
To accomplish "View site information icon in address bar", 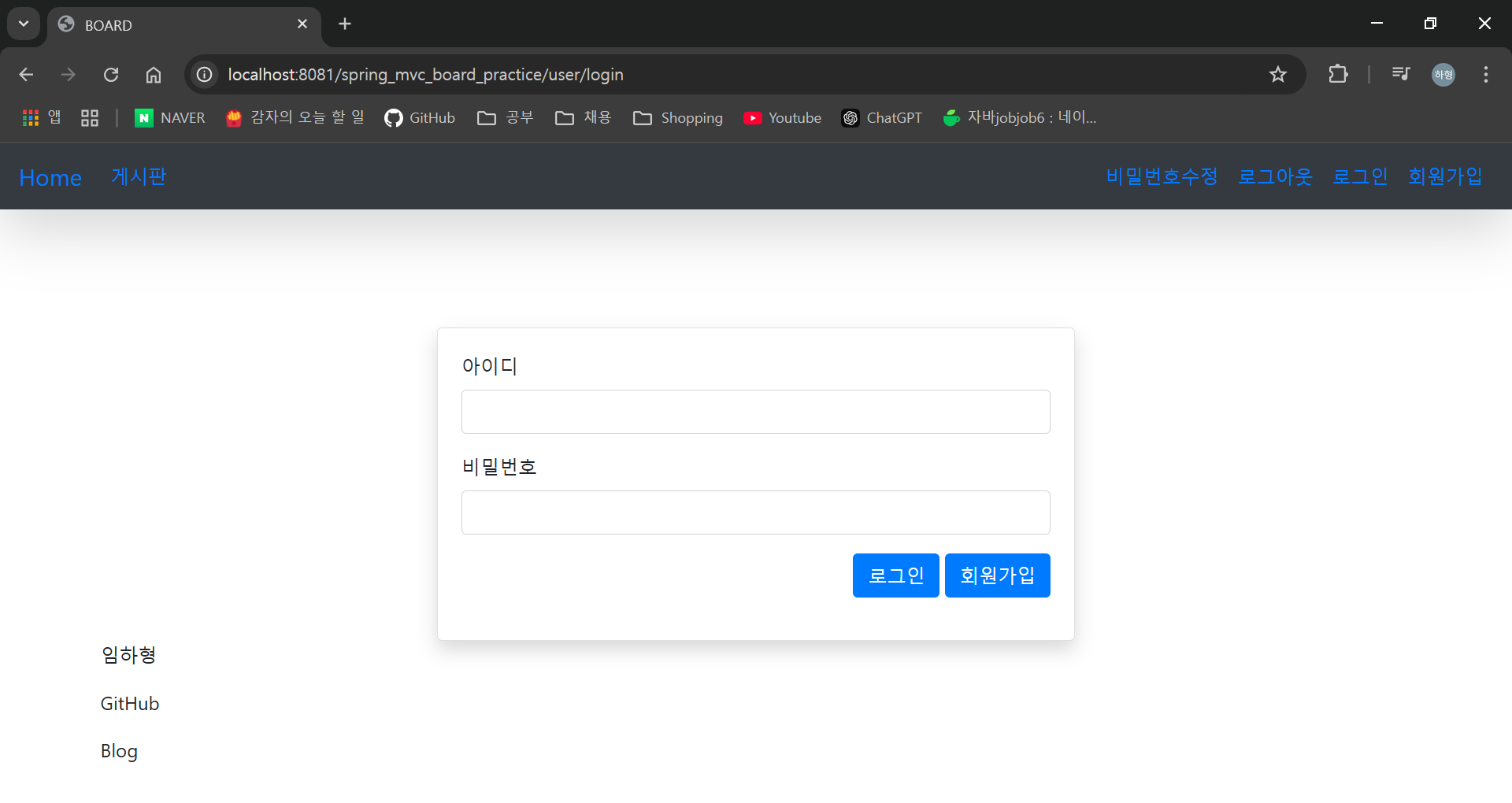I will [x=205, y=75].
